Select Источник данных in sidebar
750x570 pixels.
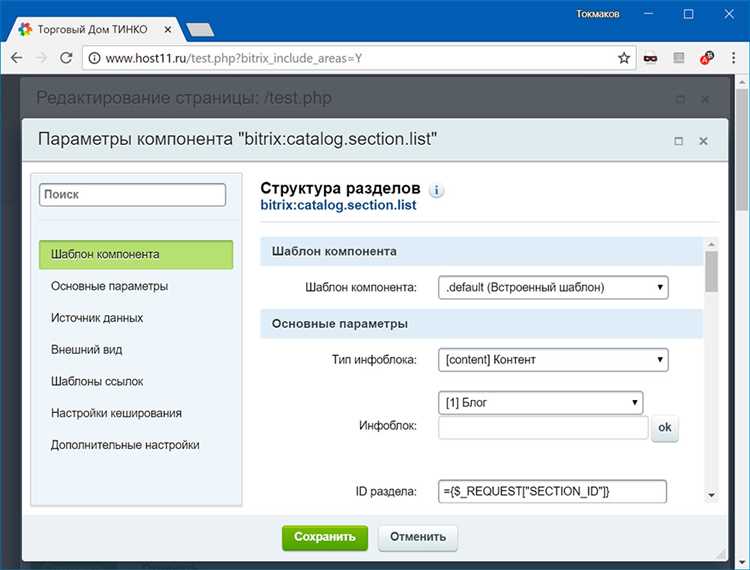[97, 318]
